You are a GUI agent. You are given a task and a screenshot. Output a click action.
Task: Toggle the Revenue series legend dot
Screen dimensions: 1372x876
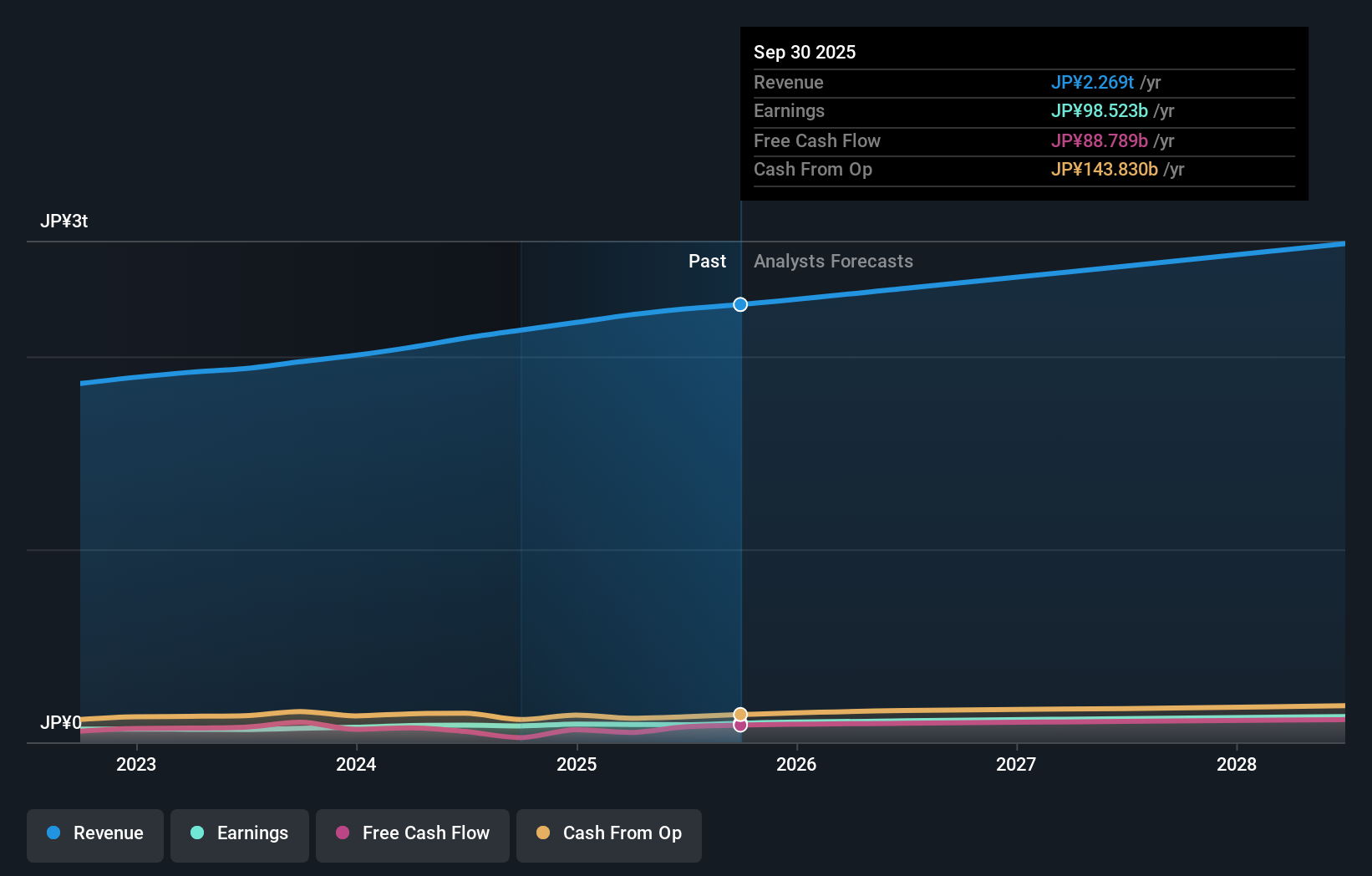click(x=53, y=833)
